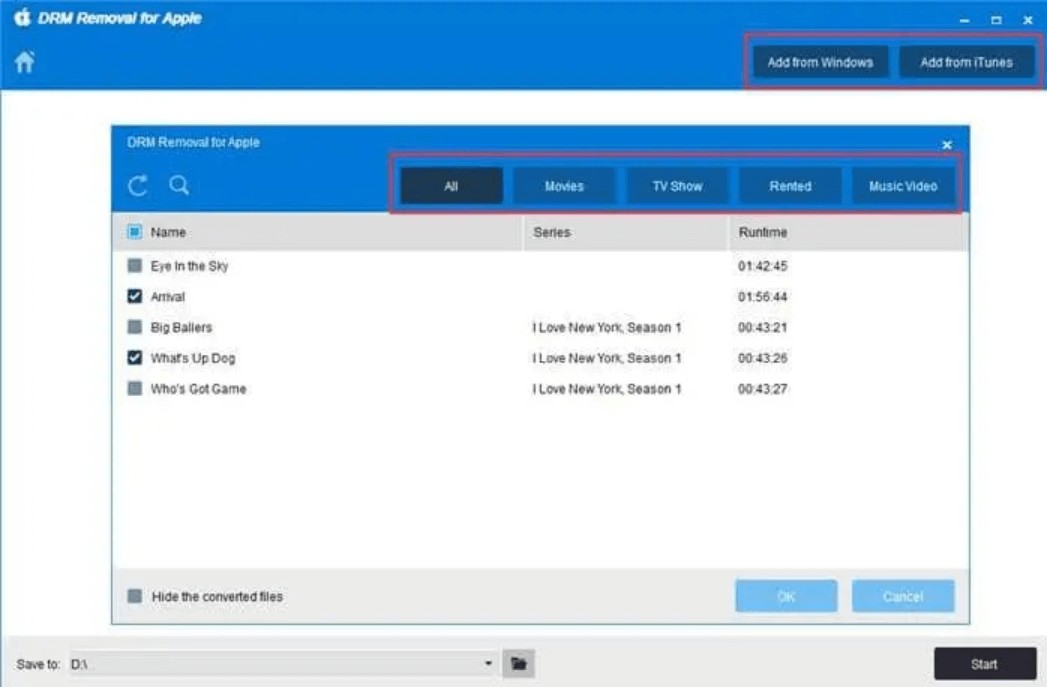Click the Apple logo in title bar
Screen dimensions: 1047x687
click(x=22, y=18)
